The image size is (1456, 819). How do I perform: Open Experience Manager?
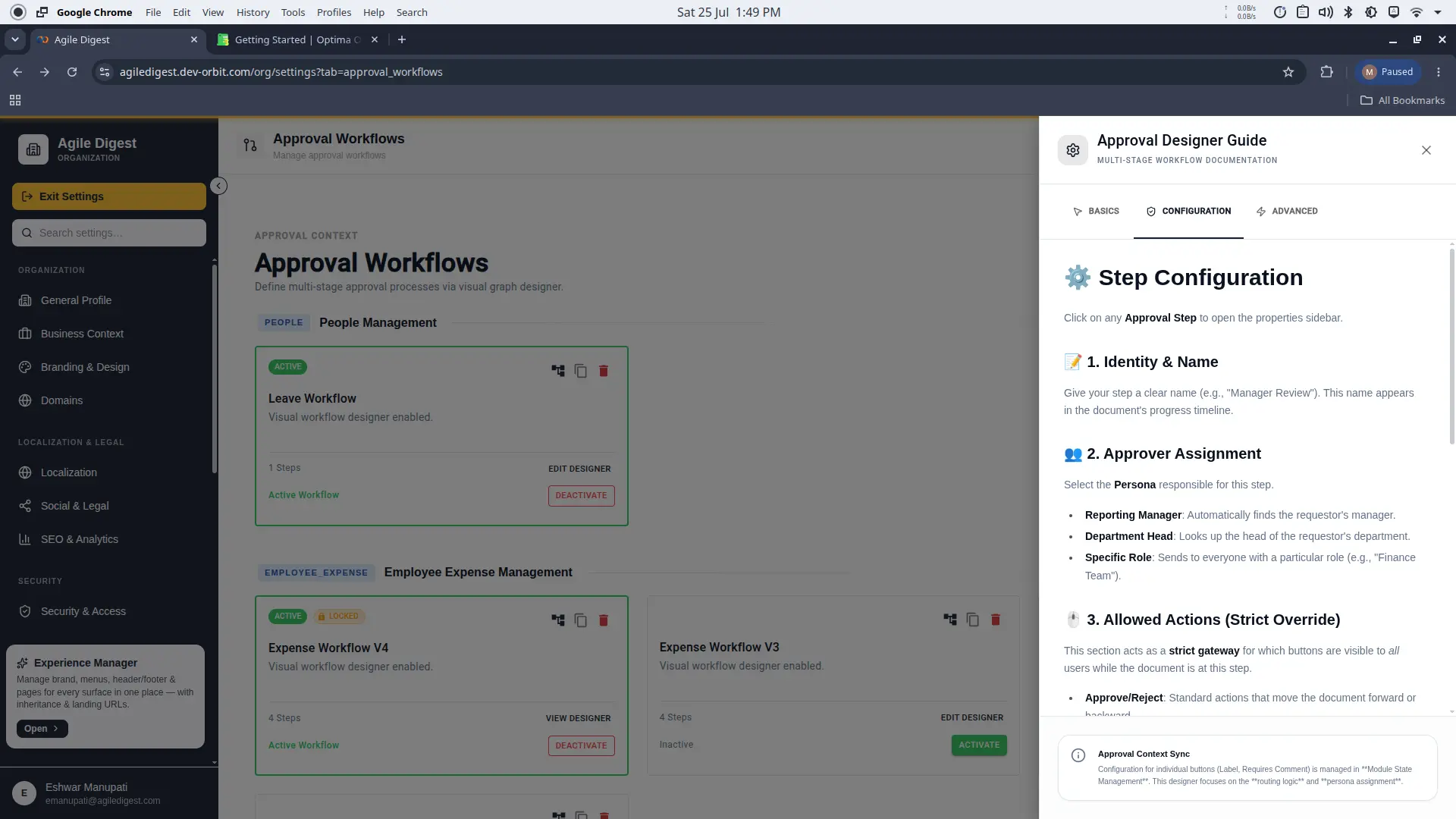(42, 729)
